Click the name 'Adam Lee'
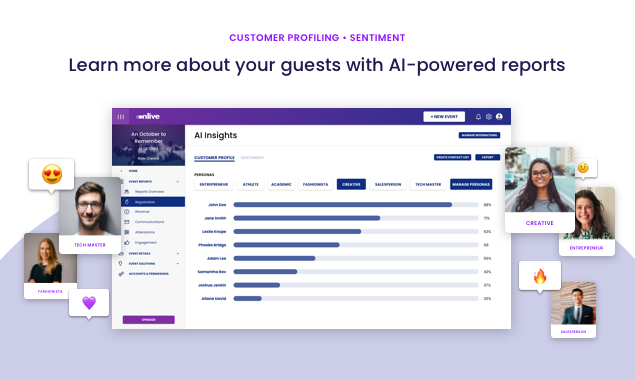Image resolution: width=635 pixels, height=380 pixels. [217, 258]
